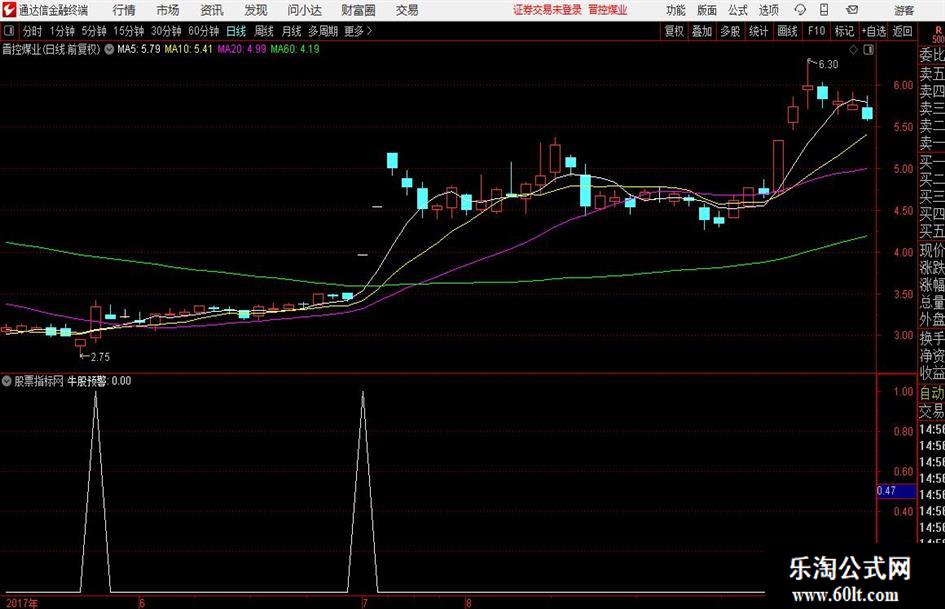The image size is (945, 609).
Task: Switch to the 1分钟 period
Action: coord(62,31)
